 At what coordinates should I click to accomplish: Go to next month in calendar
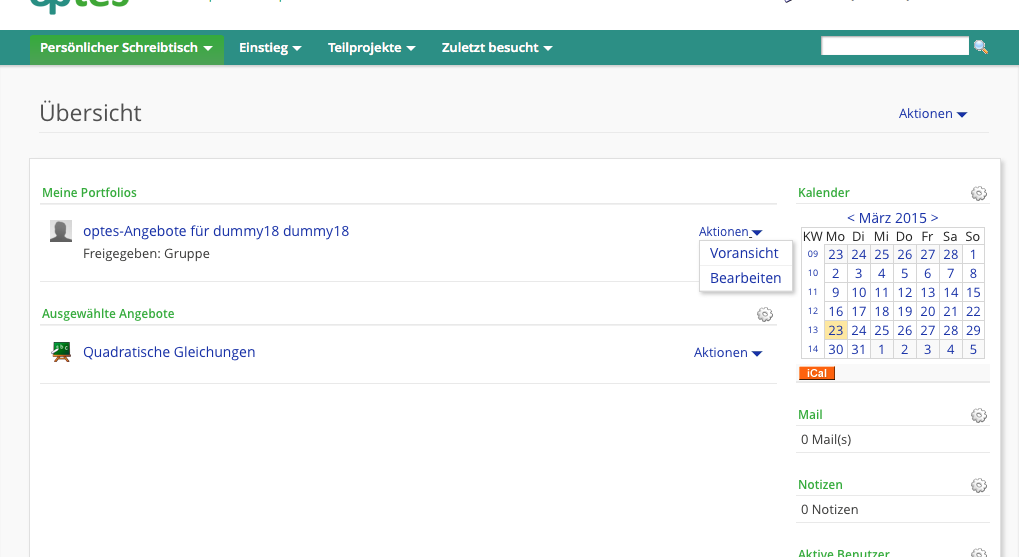tap(934, 217)
